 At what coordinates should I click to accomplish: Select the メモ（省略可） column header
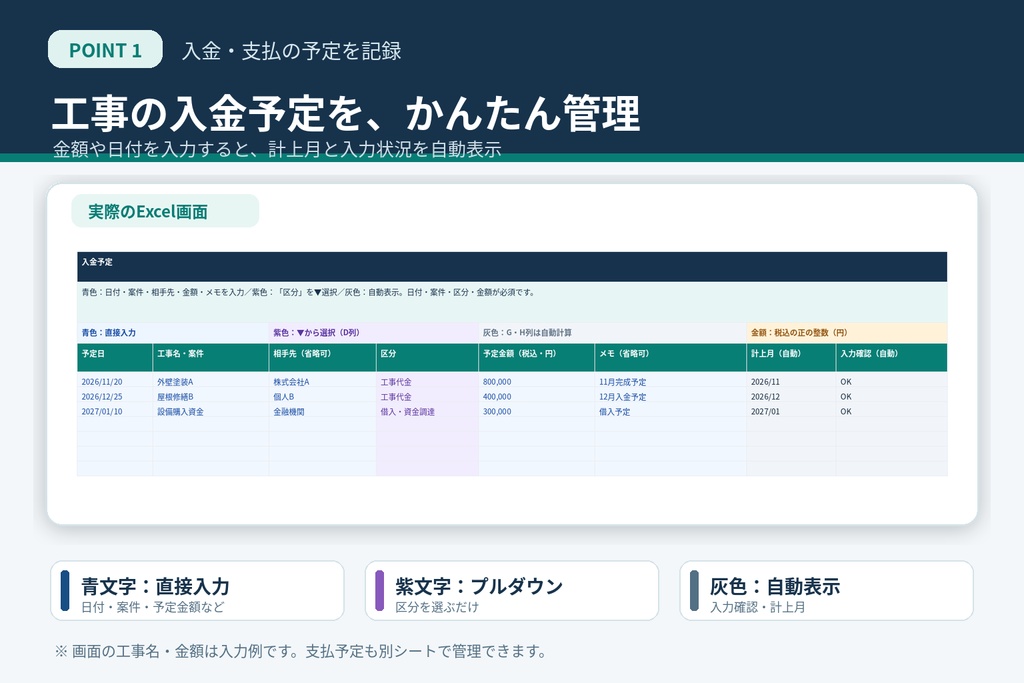671,357
